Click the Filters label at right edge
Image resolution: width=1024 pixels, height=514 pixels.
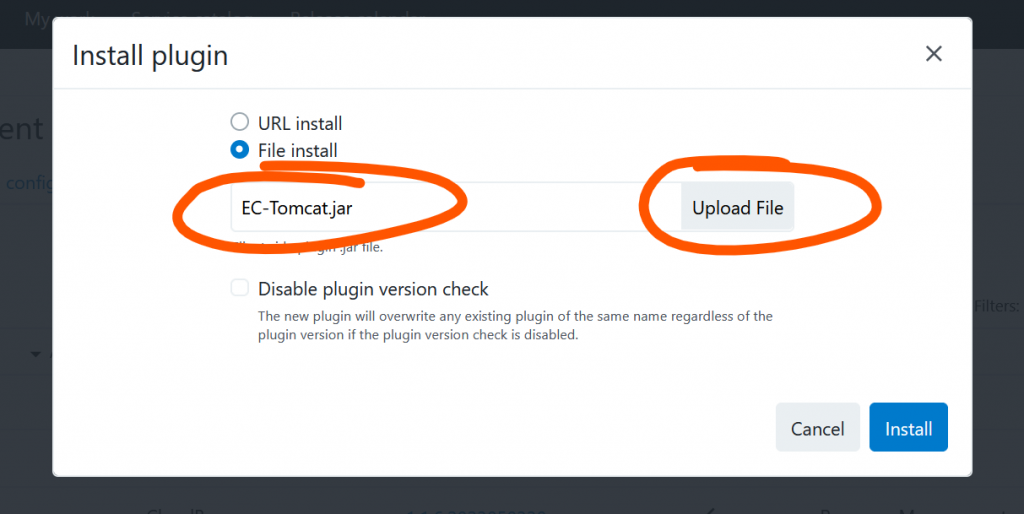997,306
